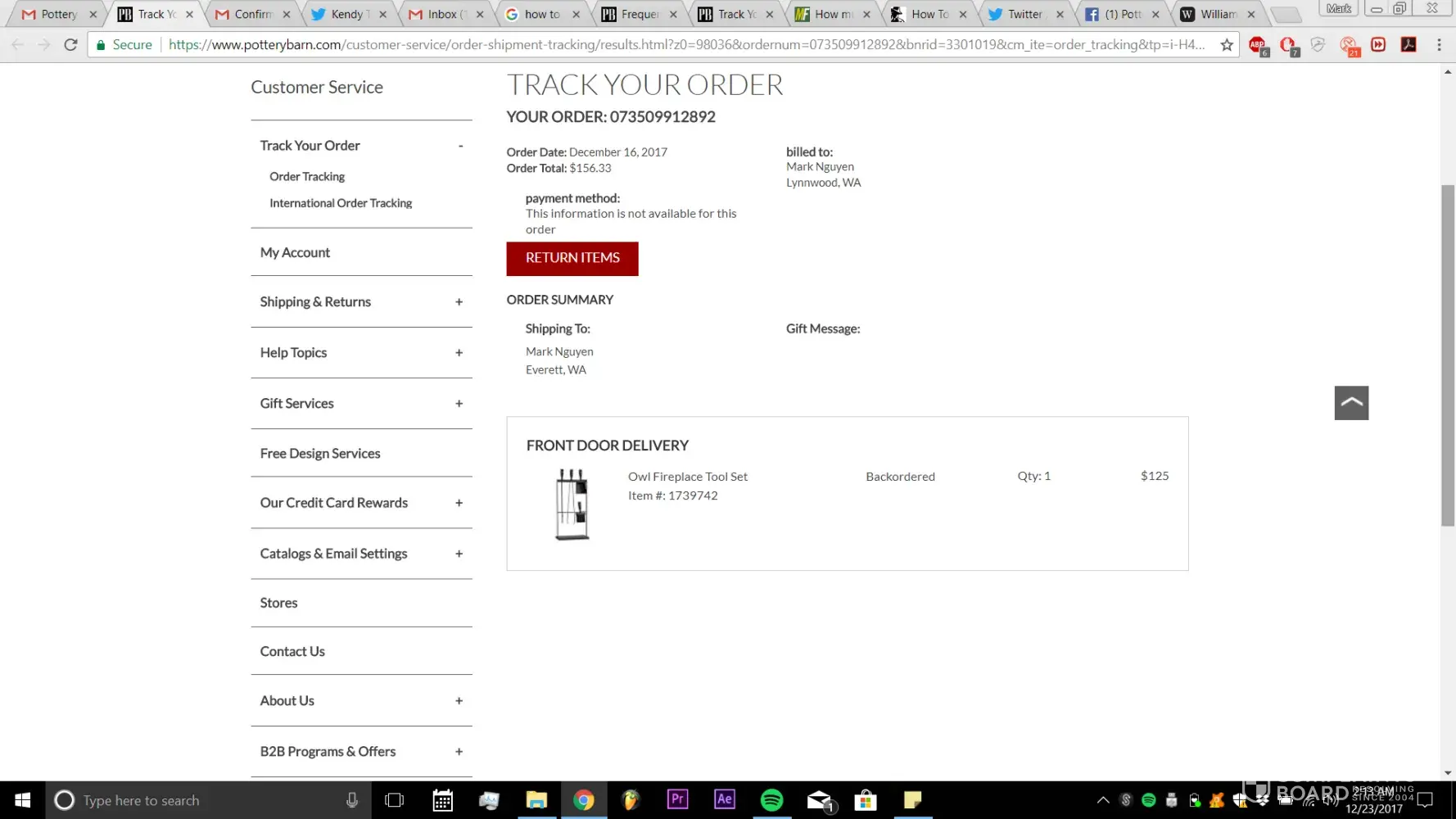The height and width of the screenshot is (819, 1456).
Task: Go to My Account
Action: (x=295, y=253)
